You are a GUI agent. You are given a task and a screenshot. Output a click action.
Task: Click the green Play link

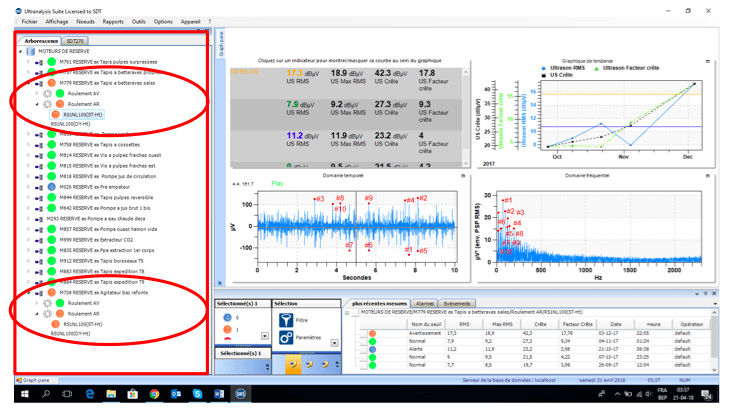tap(277, 184)
